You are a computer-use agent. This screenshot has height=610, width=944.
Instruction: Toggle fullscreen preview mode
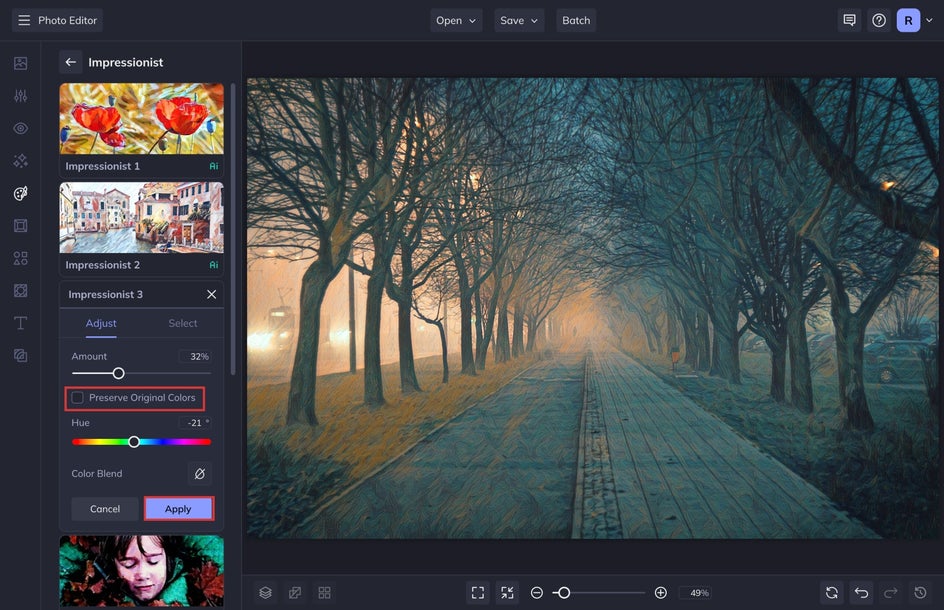click(x=479, y=592)
